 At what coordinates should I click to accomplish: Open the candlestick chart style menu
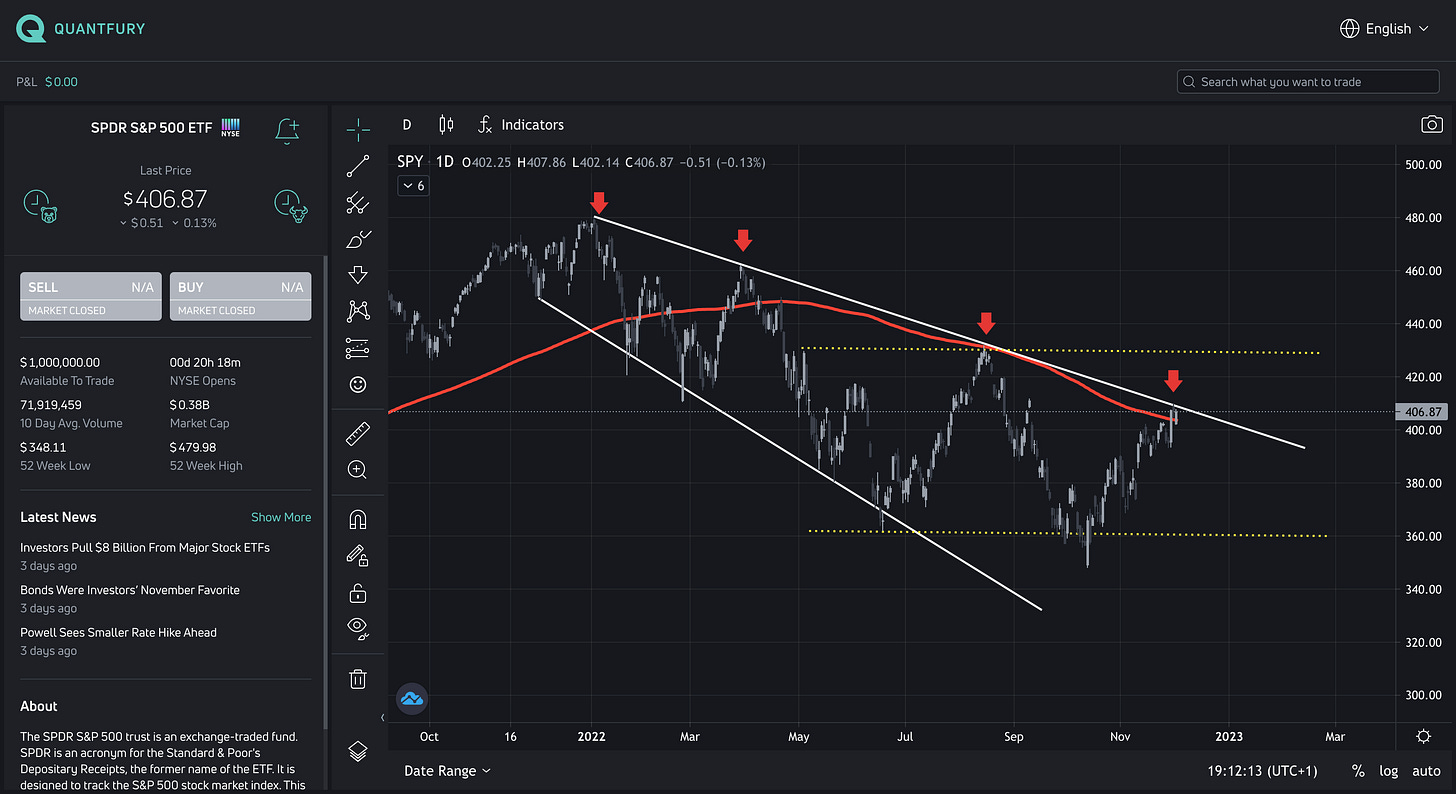coord(446,125)
